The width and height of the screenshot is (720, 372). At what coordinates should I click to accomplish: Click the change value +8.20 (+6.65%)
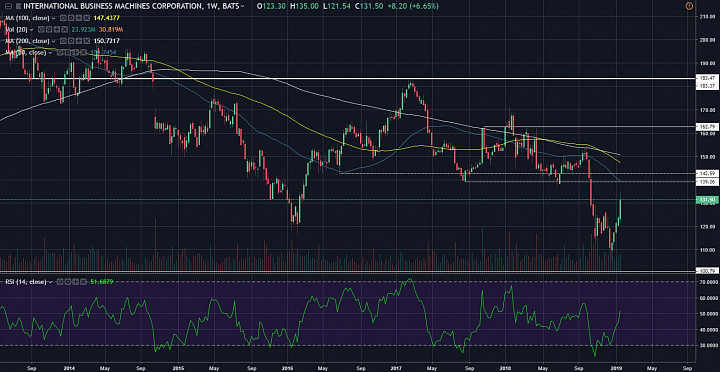click(x=413, y=6)
